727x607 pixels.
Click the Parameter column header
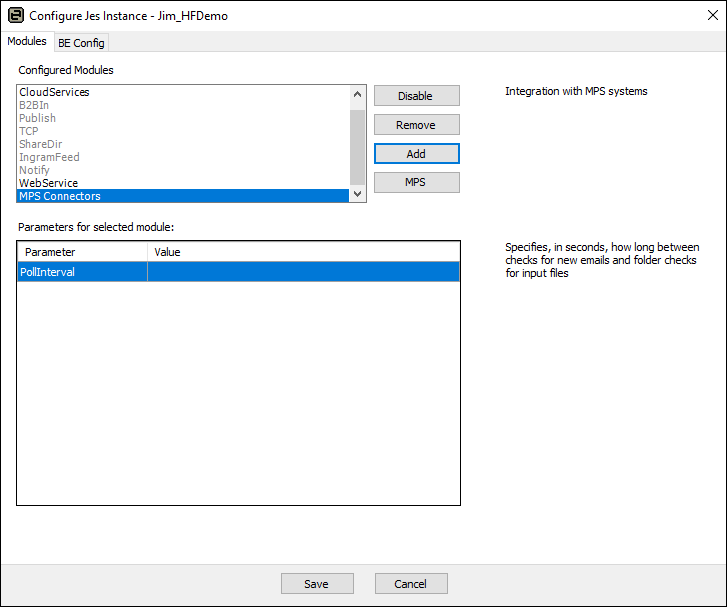83,252
